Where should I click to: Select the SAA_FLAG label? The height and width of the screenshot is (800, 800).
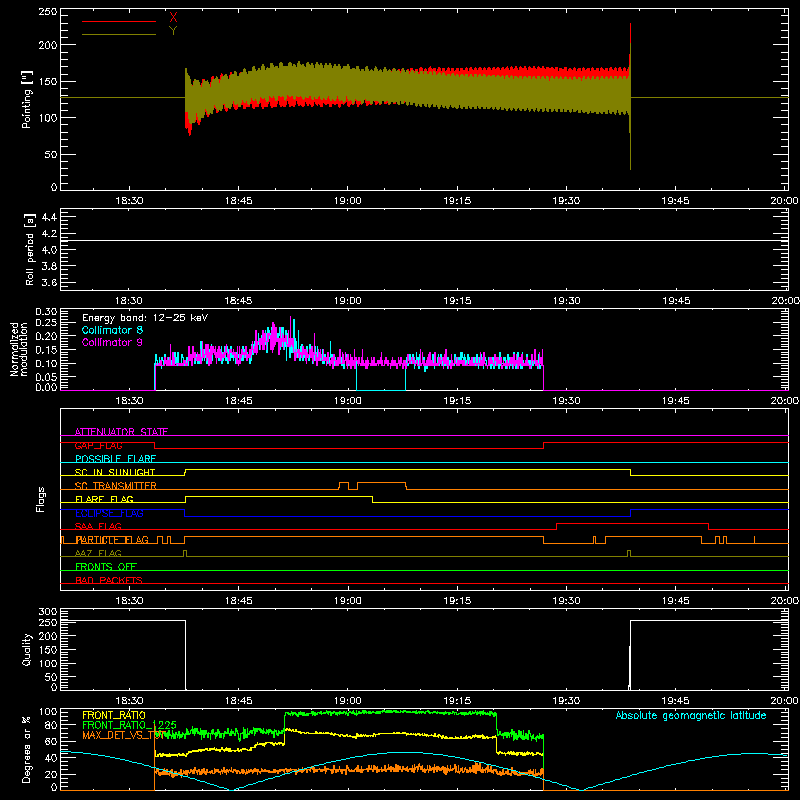98,526
